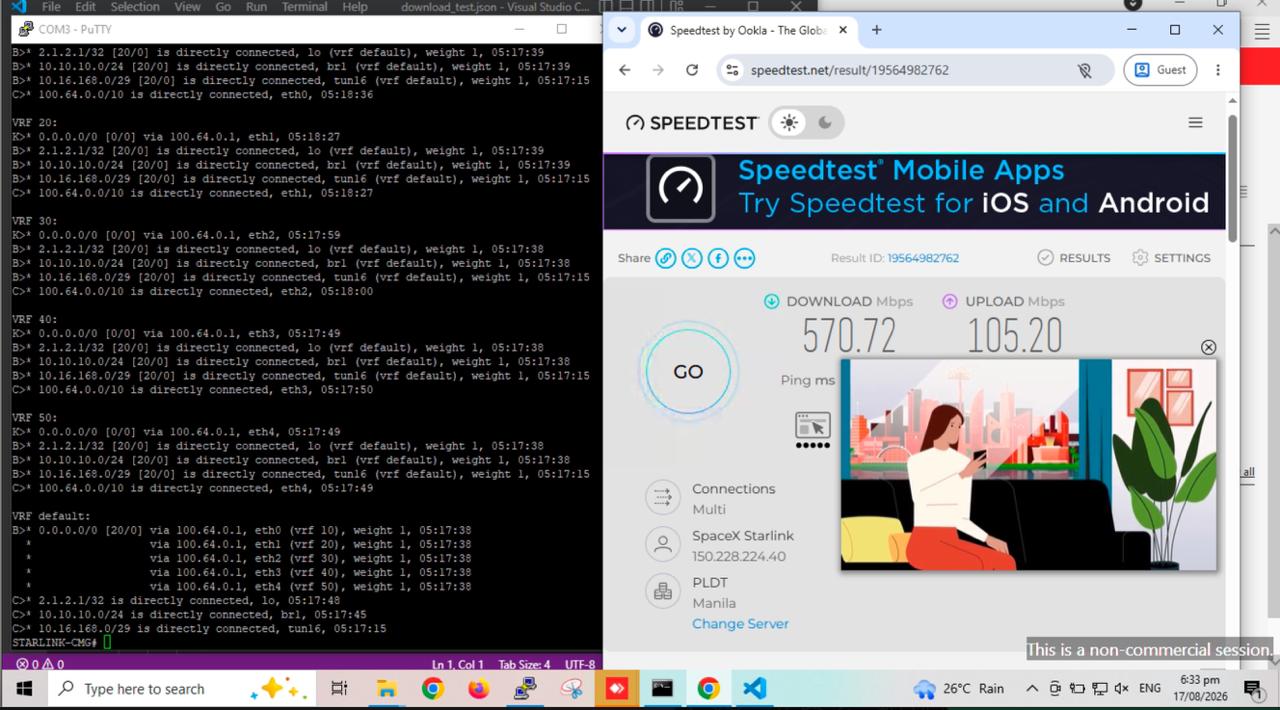This screenshot has width=1280, height=710.
Task: Click the animated ad video thumbnail
Action: 1028,465
